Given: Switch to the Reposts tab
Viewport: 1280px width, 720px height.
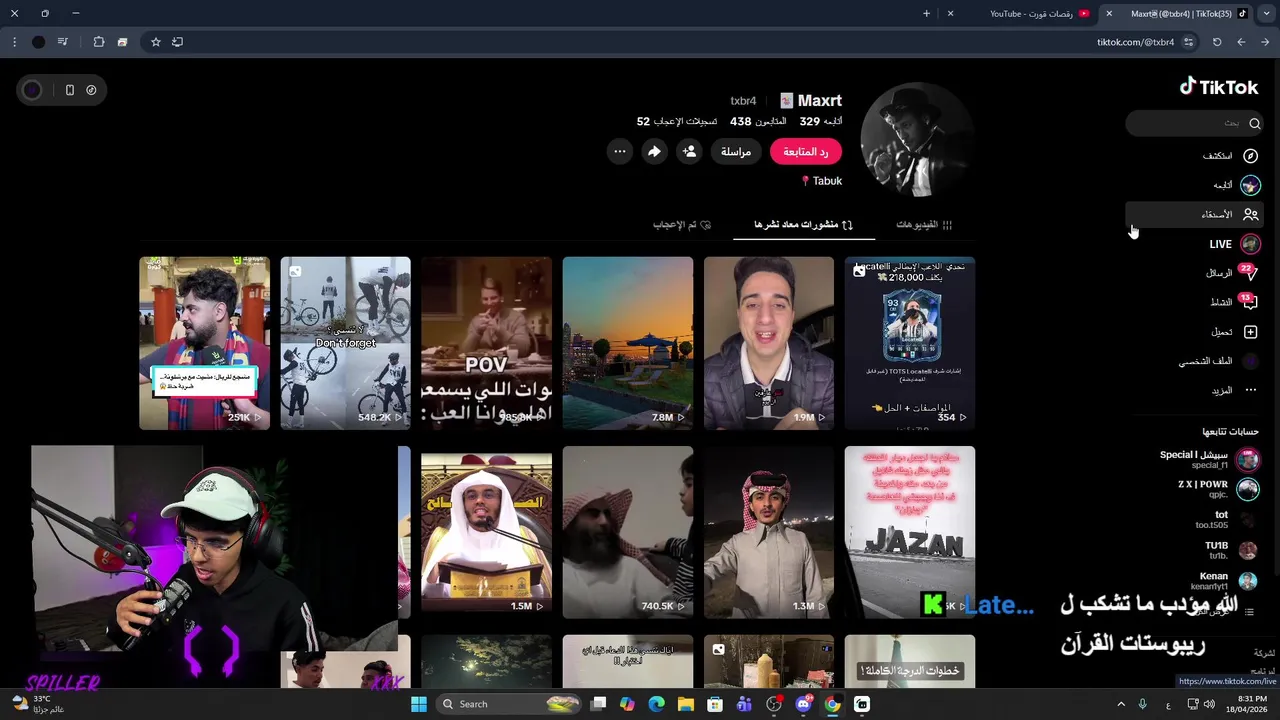Looking at the screenshot, I should (x=804, y=225).
